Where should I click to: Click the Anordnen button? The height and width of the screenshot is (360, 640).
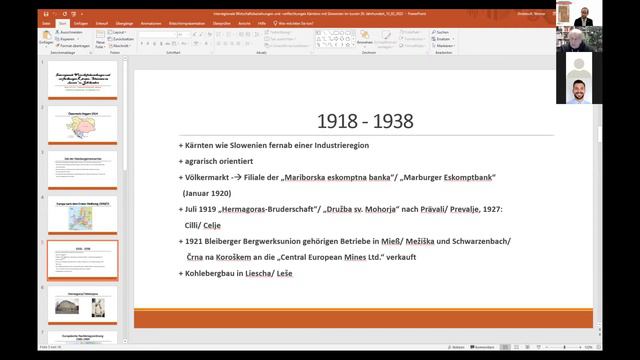[x=364, y=38]
